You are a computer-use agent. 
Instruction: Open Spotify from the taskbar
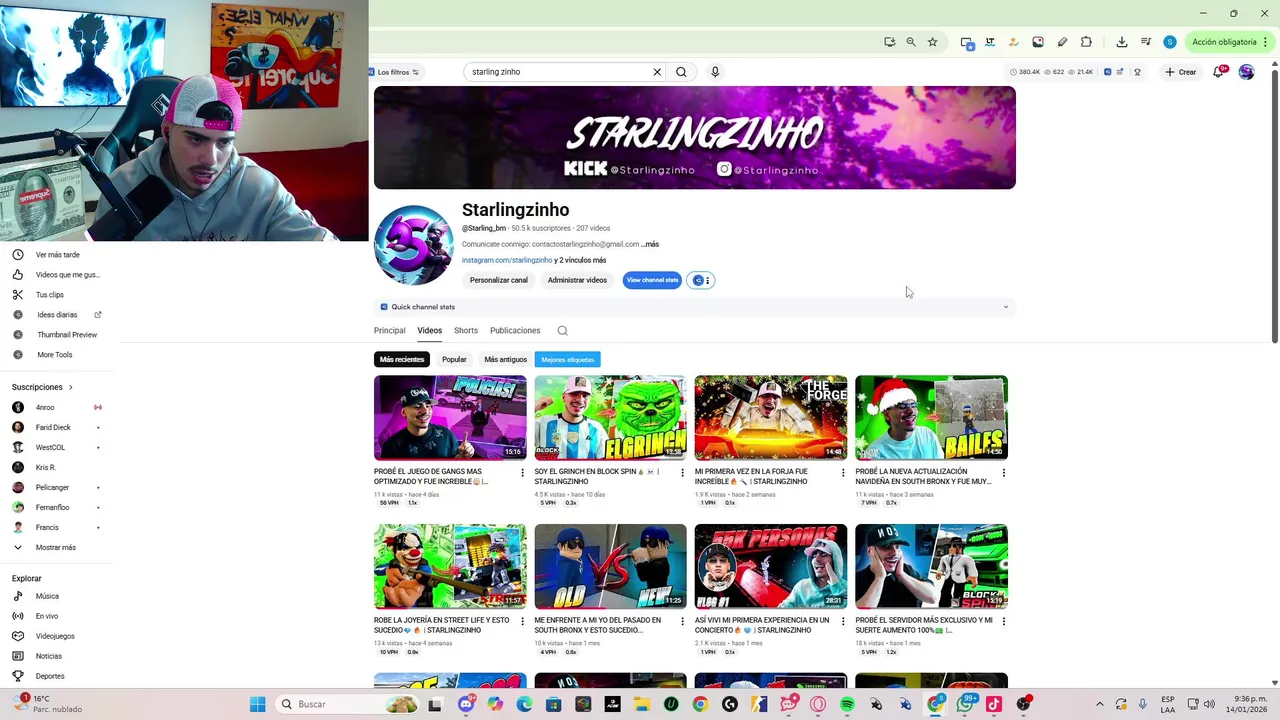[x=847, y=704]
